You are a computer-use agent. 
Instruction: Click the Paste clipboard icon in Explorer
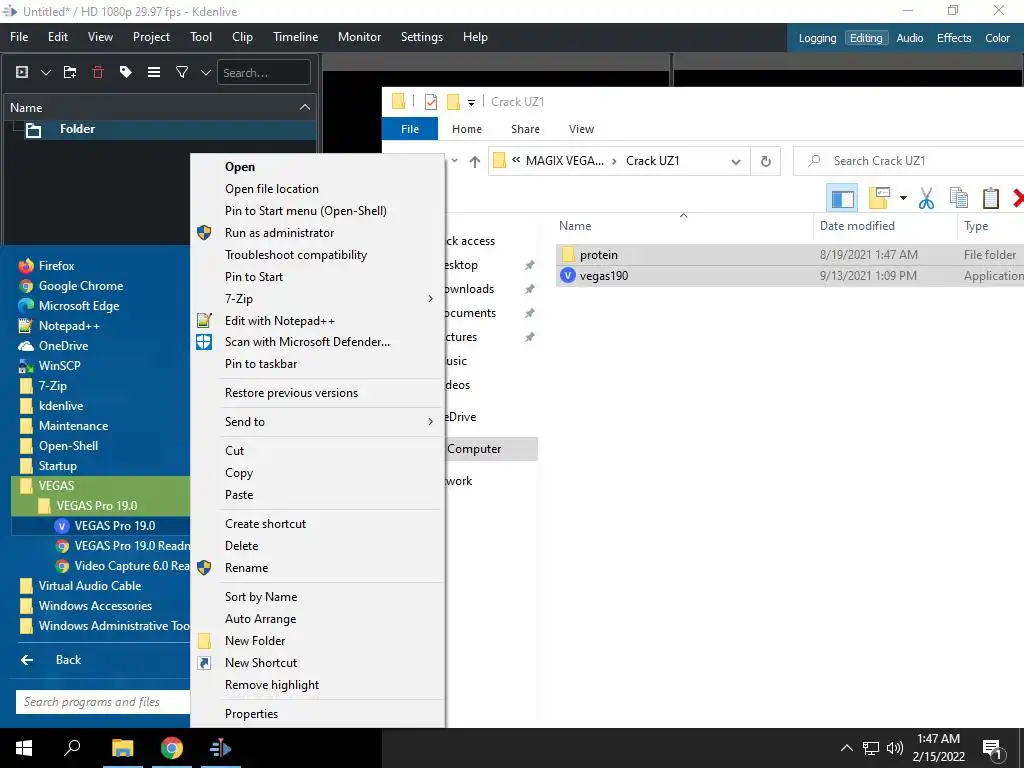tap(991, 198)
